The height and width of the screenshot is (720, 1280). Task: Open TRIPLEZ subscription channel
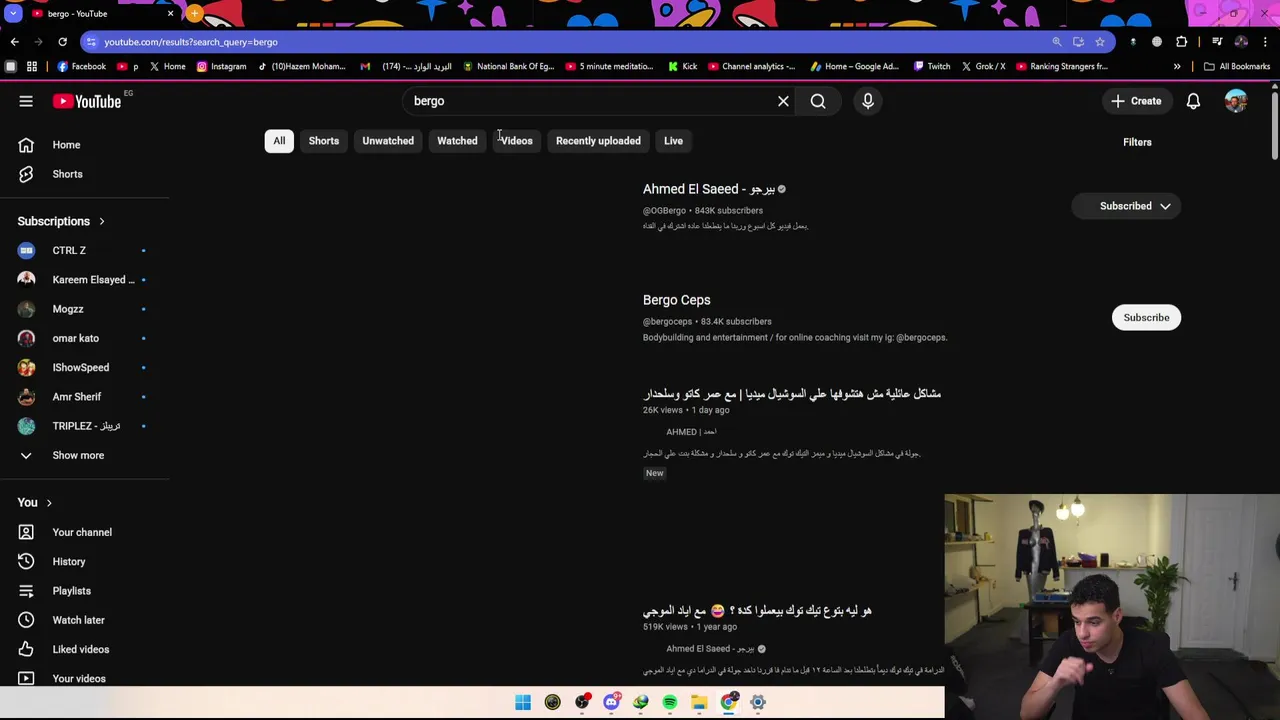tap(85, 426)
